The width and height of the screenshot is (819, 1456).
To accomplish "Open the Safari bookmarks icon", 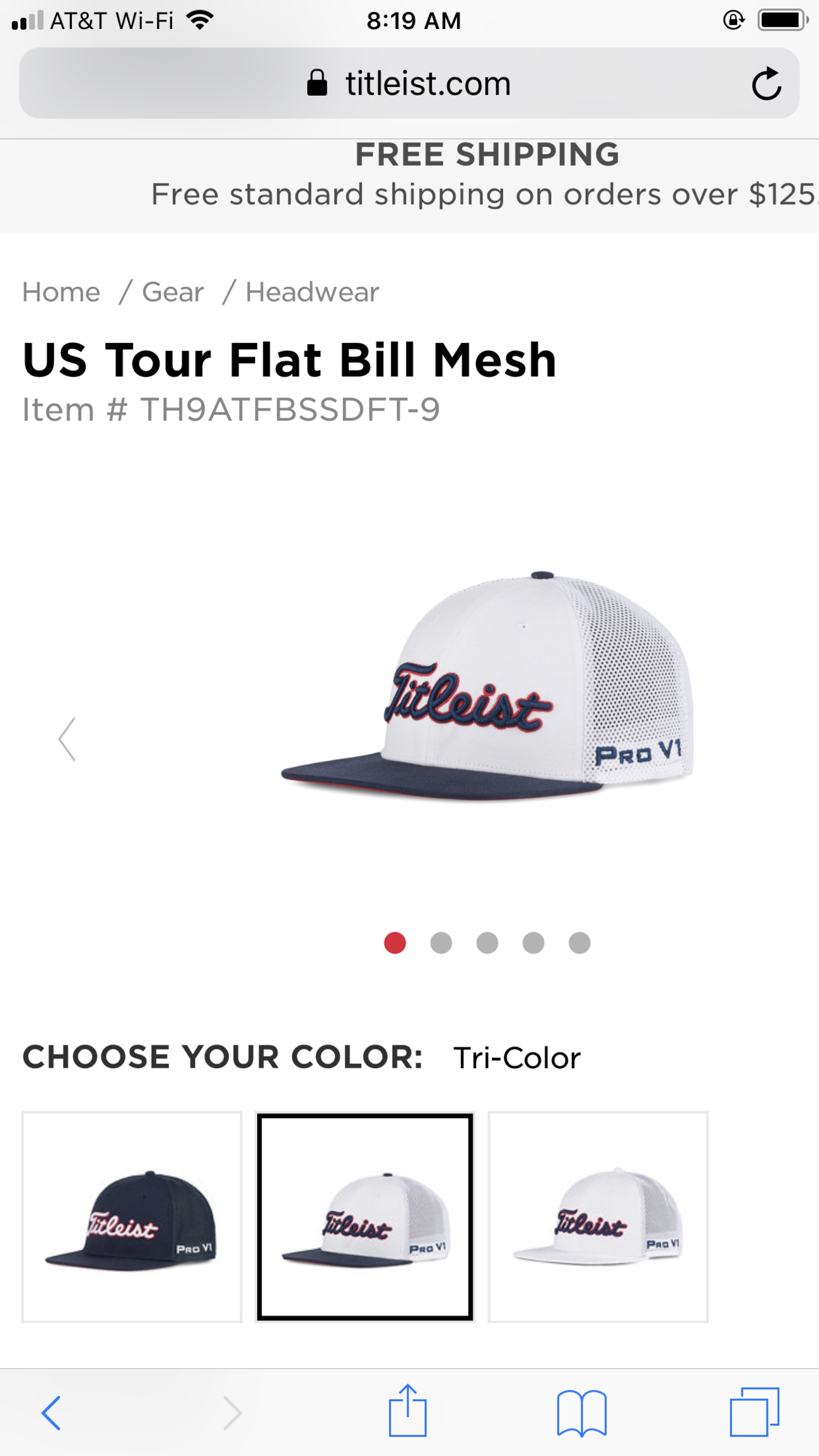I will click(x=581, y=1413).
